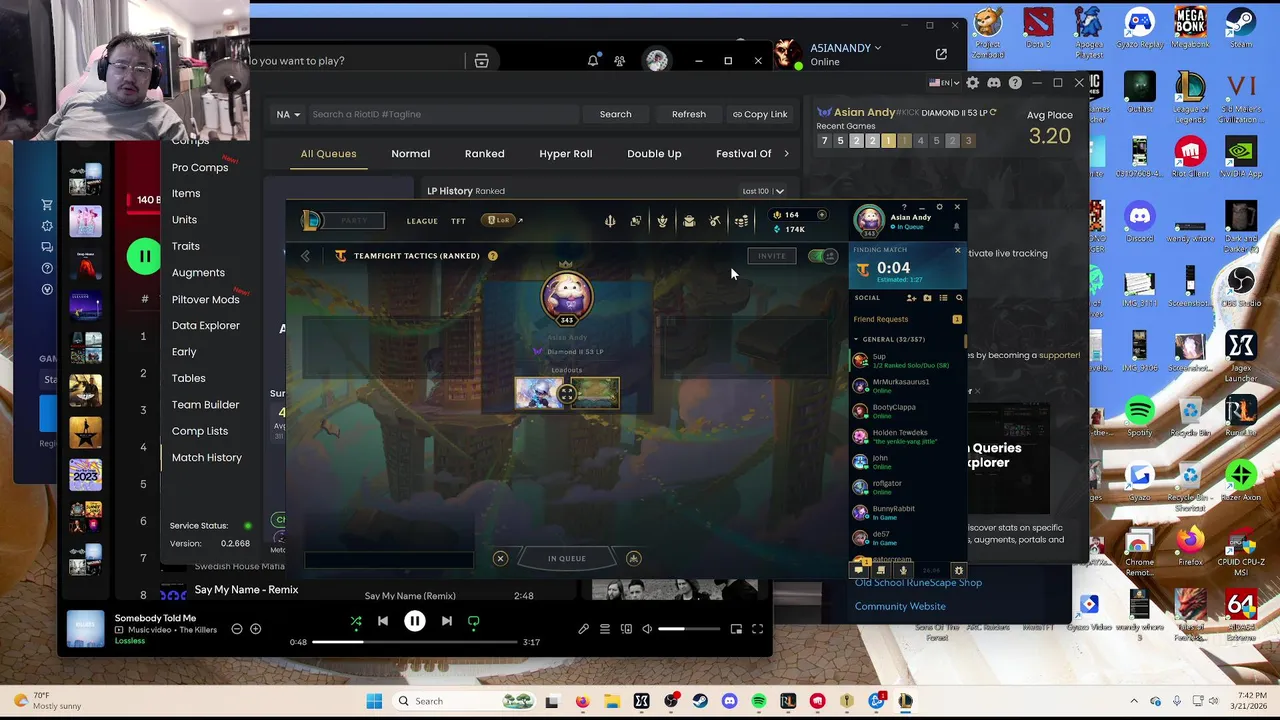This screenshot has width=1280, height=720.
Task: Close the Finding Match panel
Action: 957,250
